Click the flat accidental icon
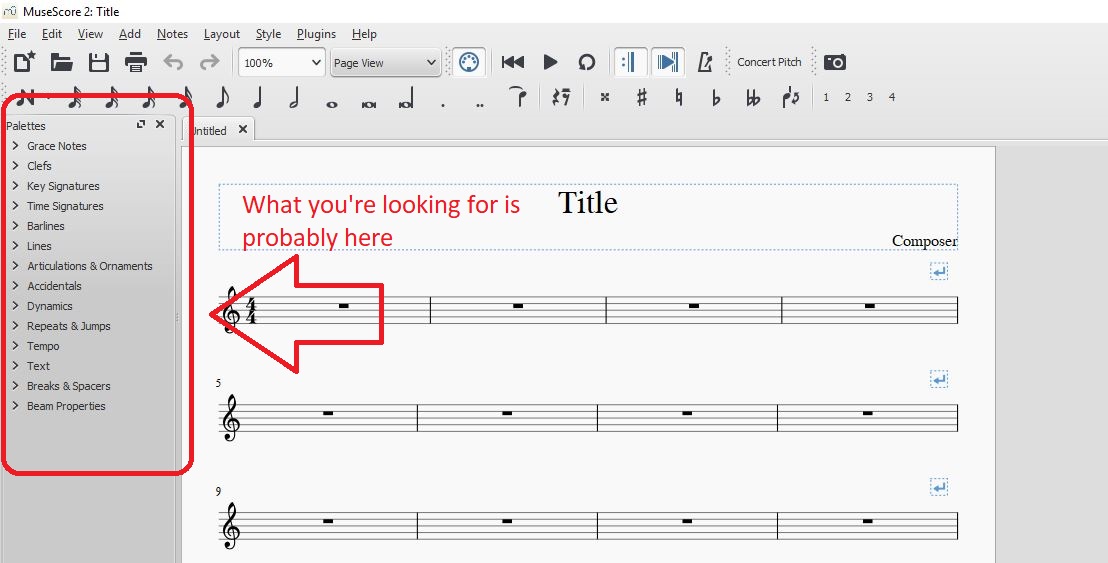Screen dimensions: 1108x563 (716, 97)
